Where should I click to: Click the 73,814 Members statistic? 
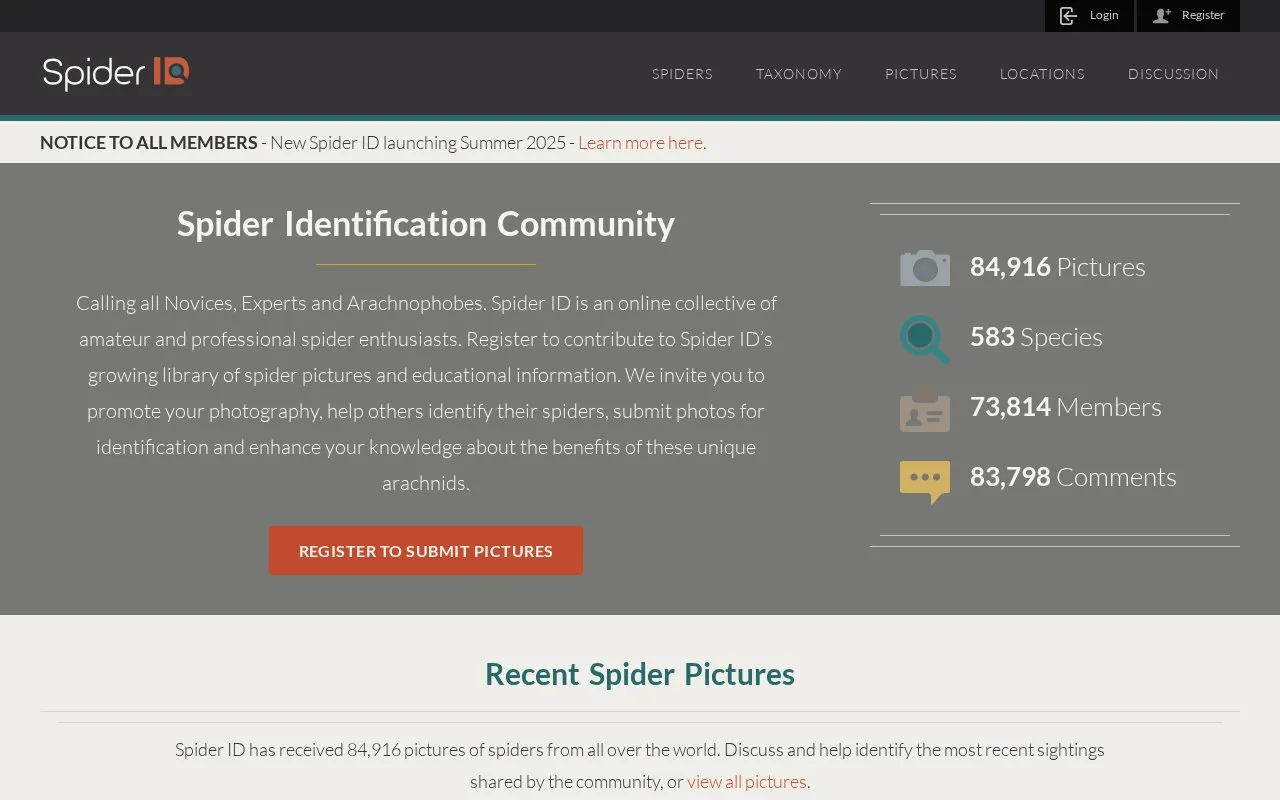1066,407
